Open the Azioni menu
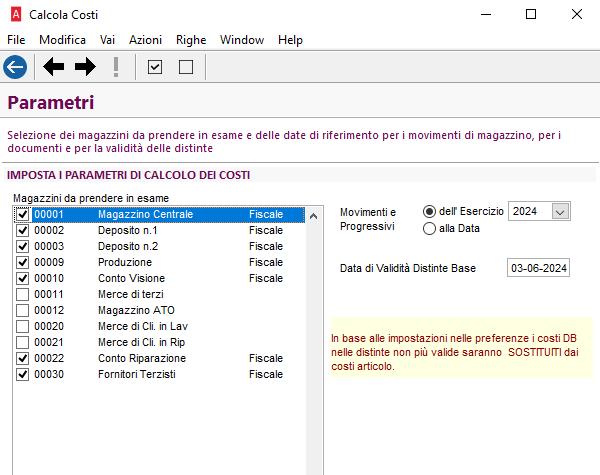This screenshot has width=600, height=475. point(145,40)
